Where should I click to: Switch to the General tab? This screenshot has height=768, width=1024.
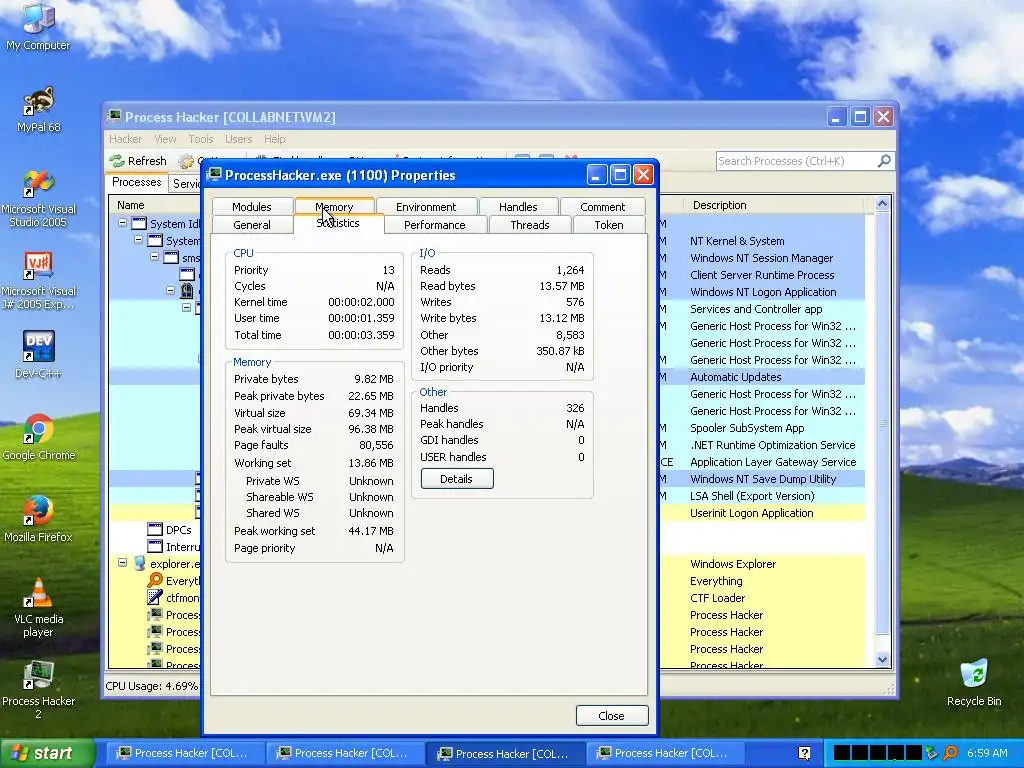point(251,225)
